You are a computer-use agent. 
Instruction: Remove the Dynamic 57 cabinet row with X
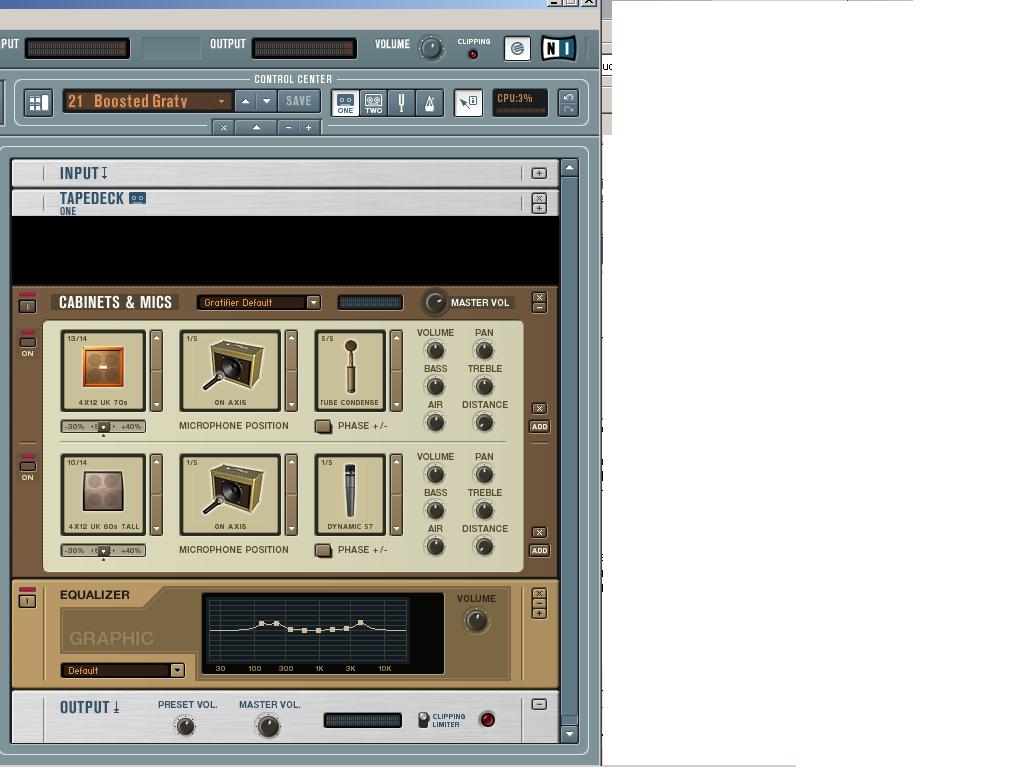[x=539, y=532]
